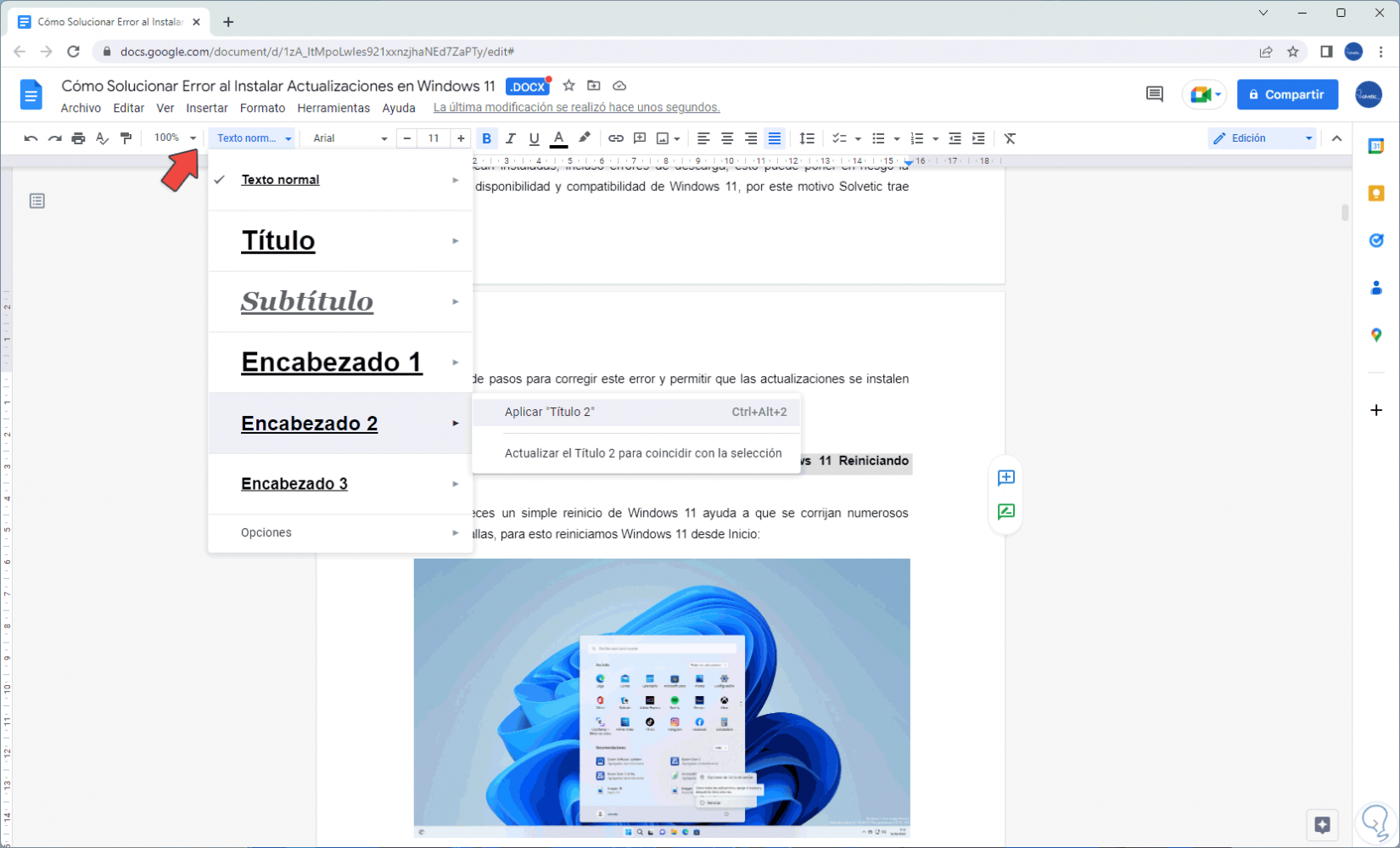Center align the text
1400x848 pixels.
coord(727,138)
